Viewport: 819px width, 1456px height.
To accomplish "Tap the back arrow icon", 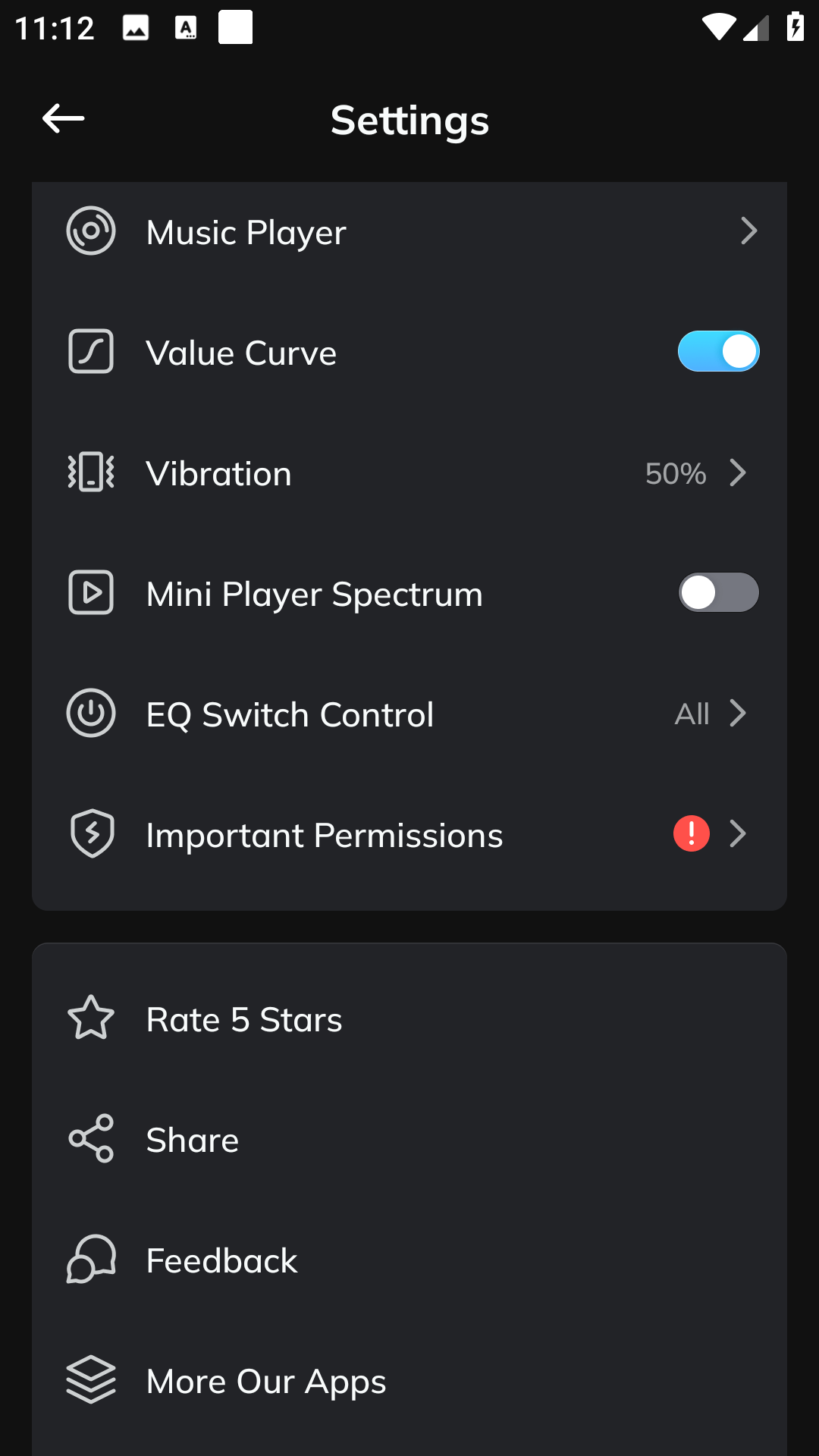I will click(63, 119).
